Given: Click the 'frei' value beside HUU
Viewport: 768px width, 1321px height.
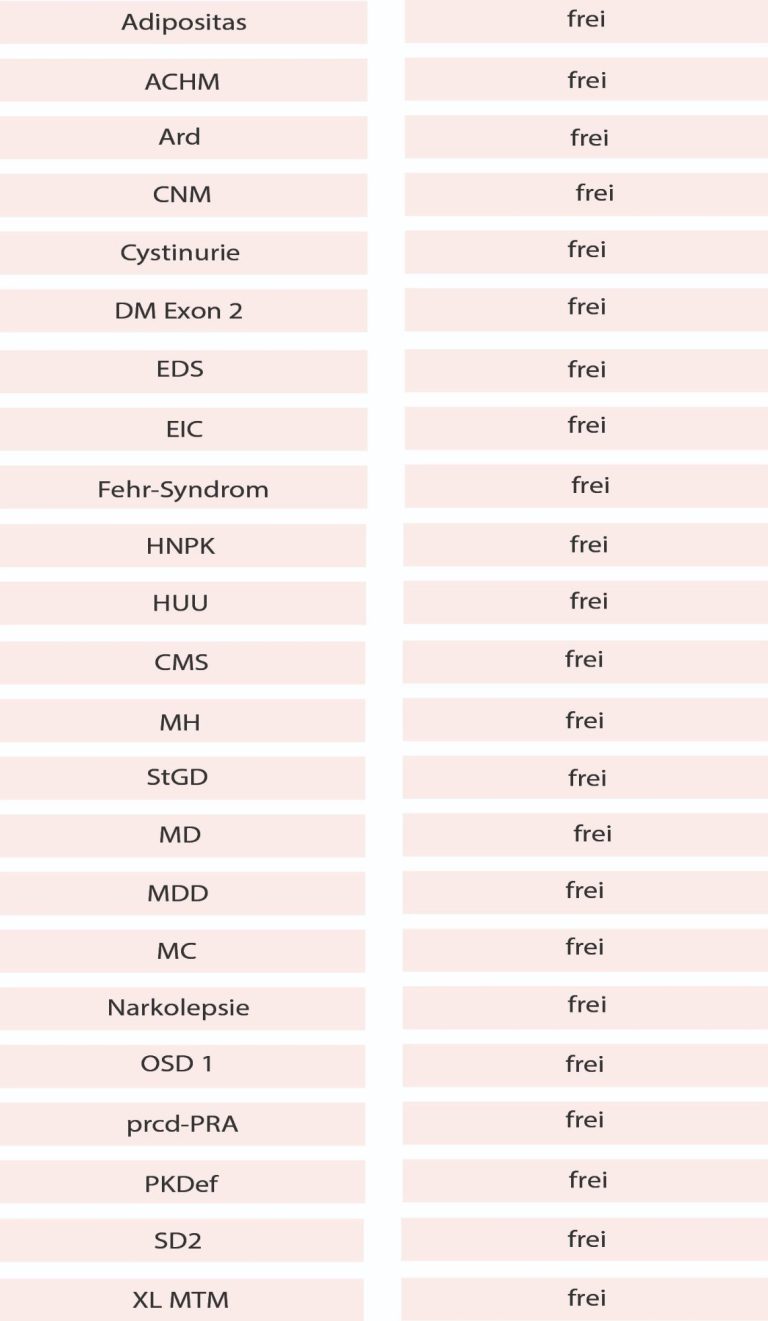Looking at the screenshot, I should 586,602.
